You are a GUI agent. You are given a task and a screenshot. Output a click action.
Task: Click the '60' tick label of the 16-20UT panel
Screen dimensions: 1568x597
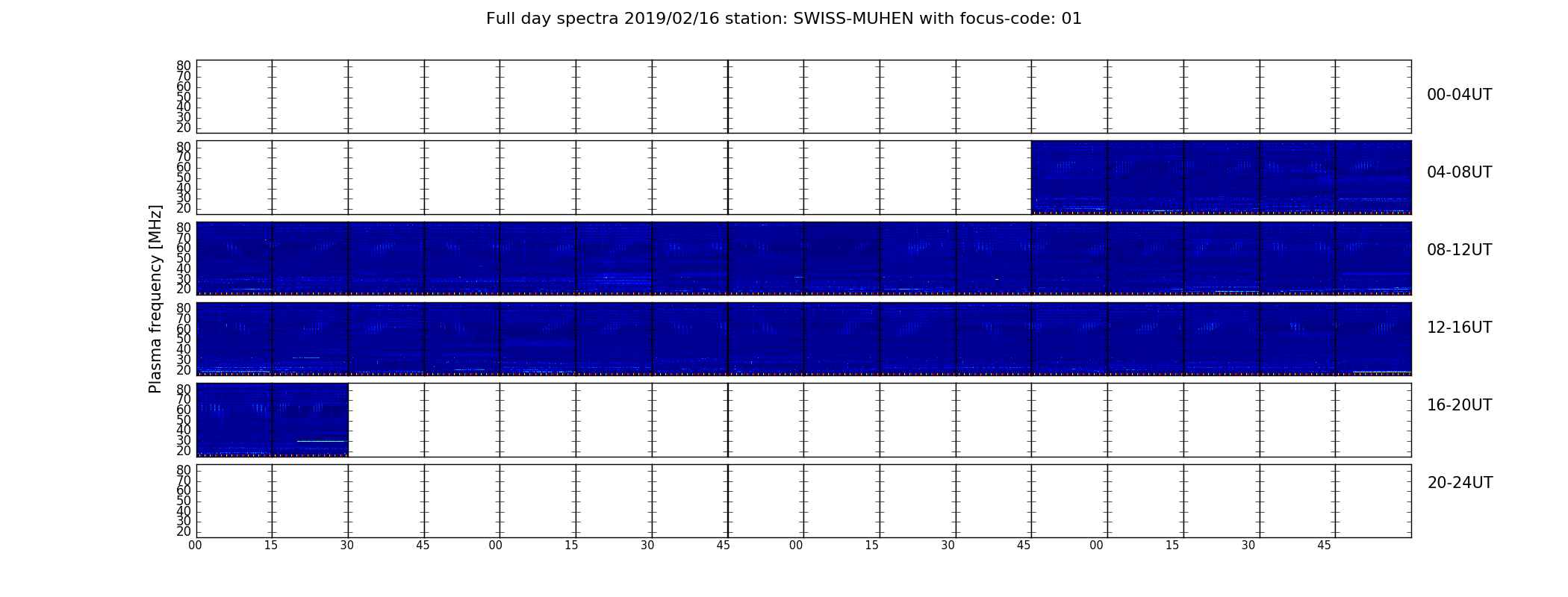pos(184,410)
